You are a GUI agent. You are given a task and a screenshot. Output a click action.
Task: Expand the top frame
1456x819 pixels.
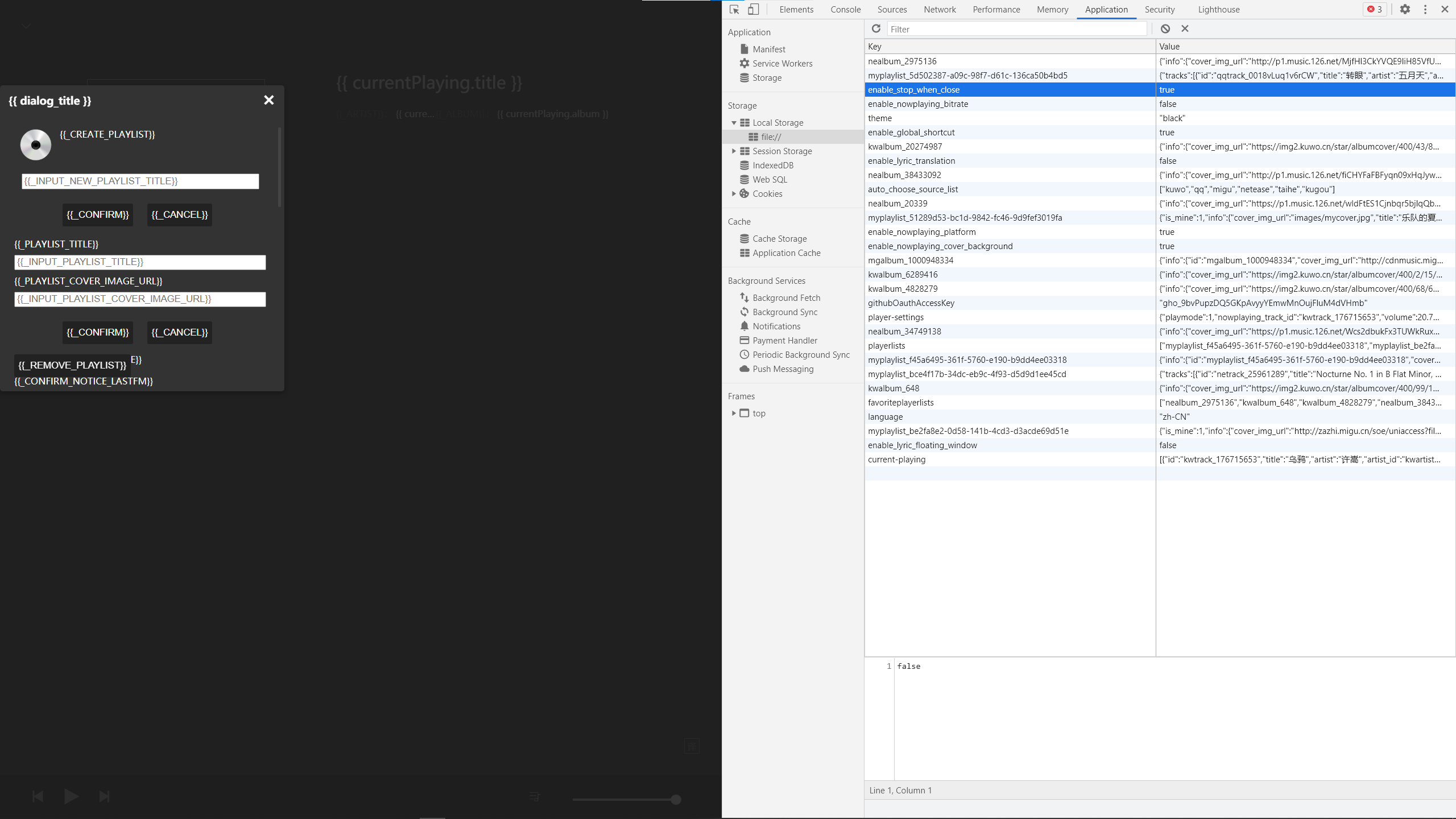[x=734, y=413]
